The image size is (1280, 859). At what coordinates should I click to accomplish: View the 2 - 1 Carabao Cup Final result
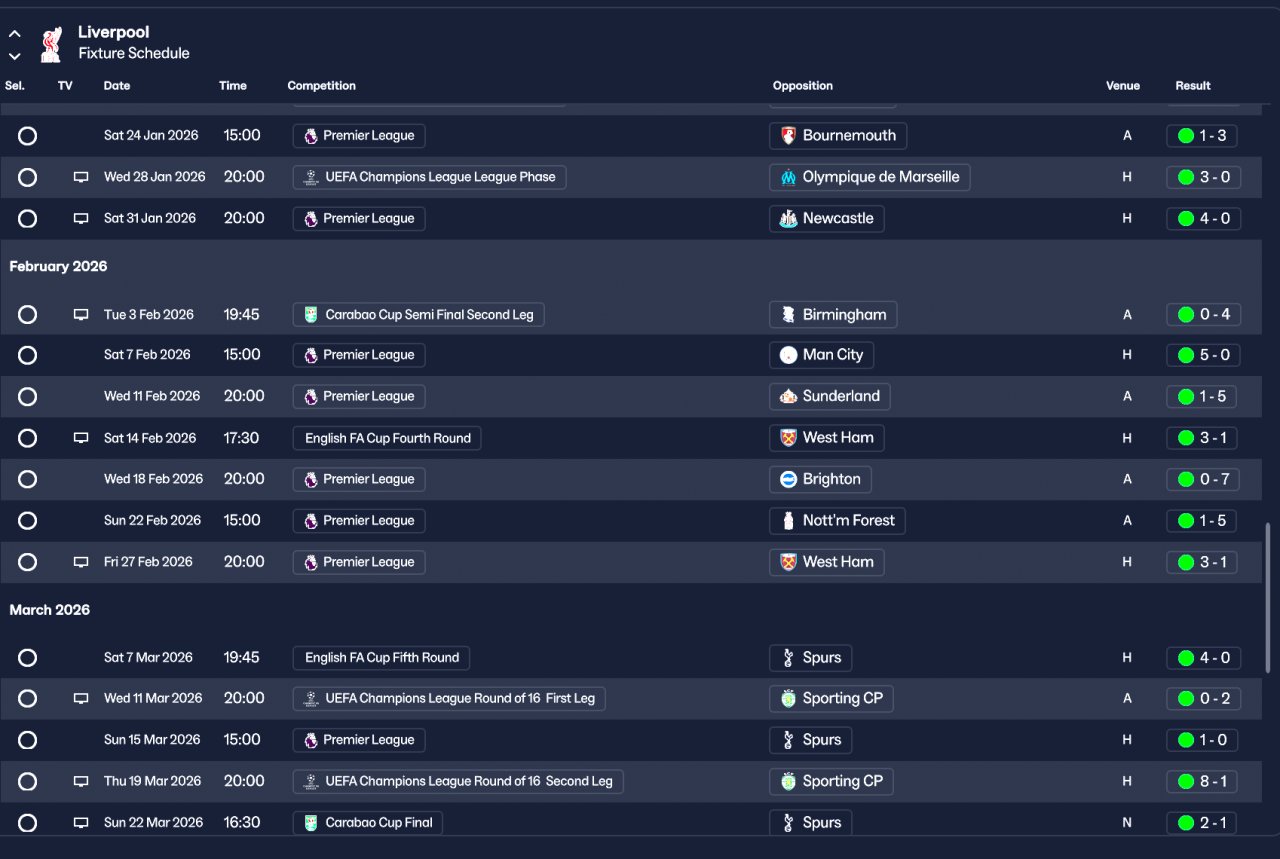tap(1202, 823)
